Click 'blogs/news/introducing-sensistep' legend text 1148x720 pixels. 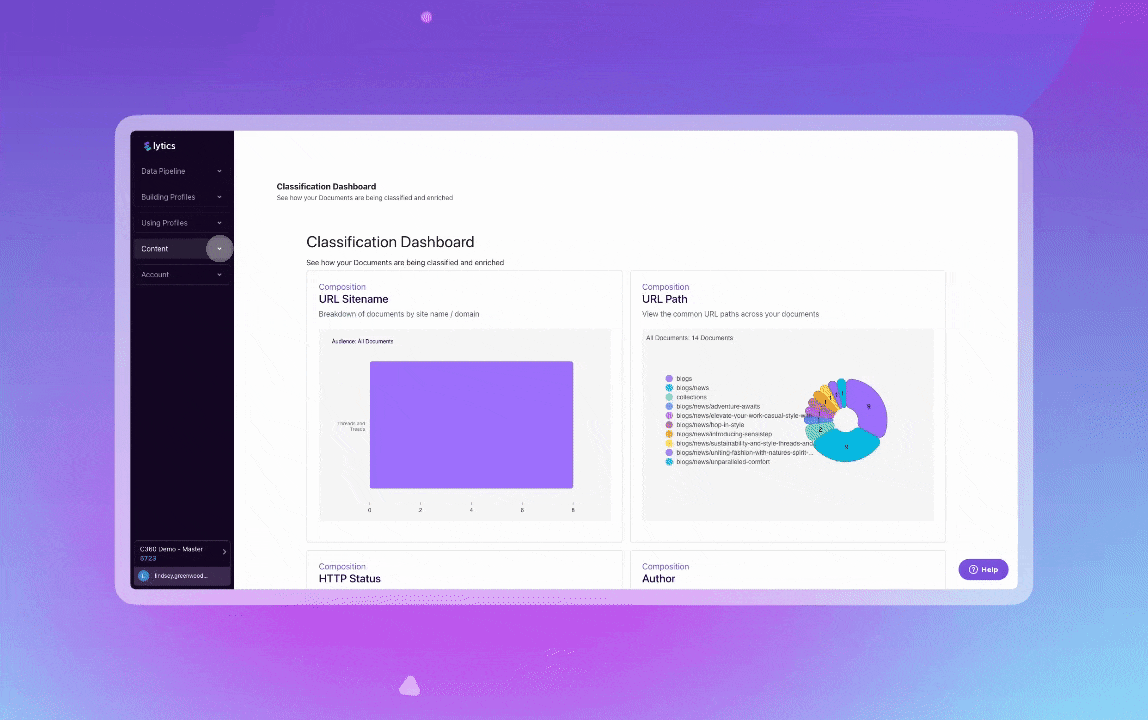[x=724, y=434]
